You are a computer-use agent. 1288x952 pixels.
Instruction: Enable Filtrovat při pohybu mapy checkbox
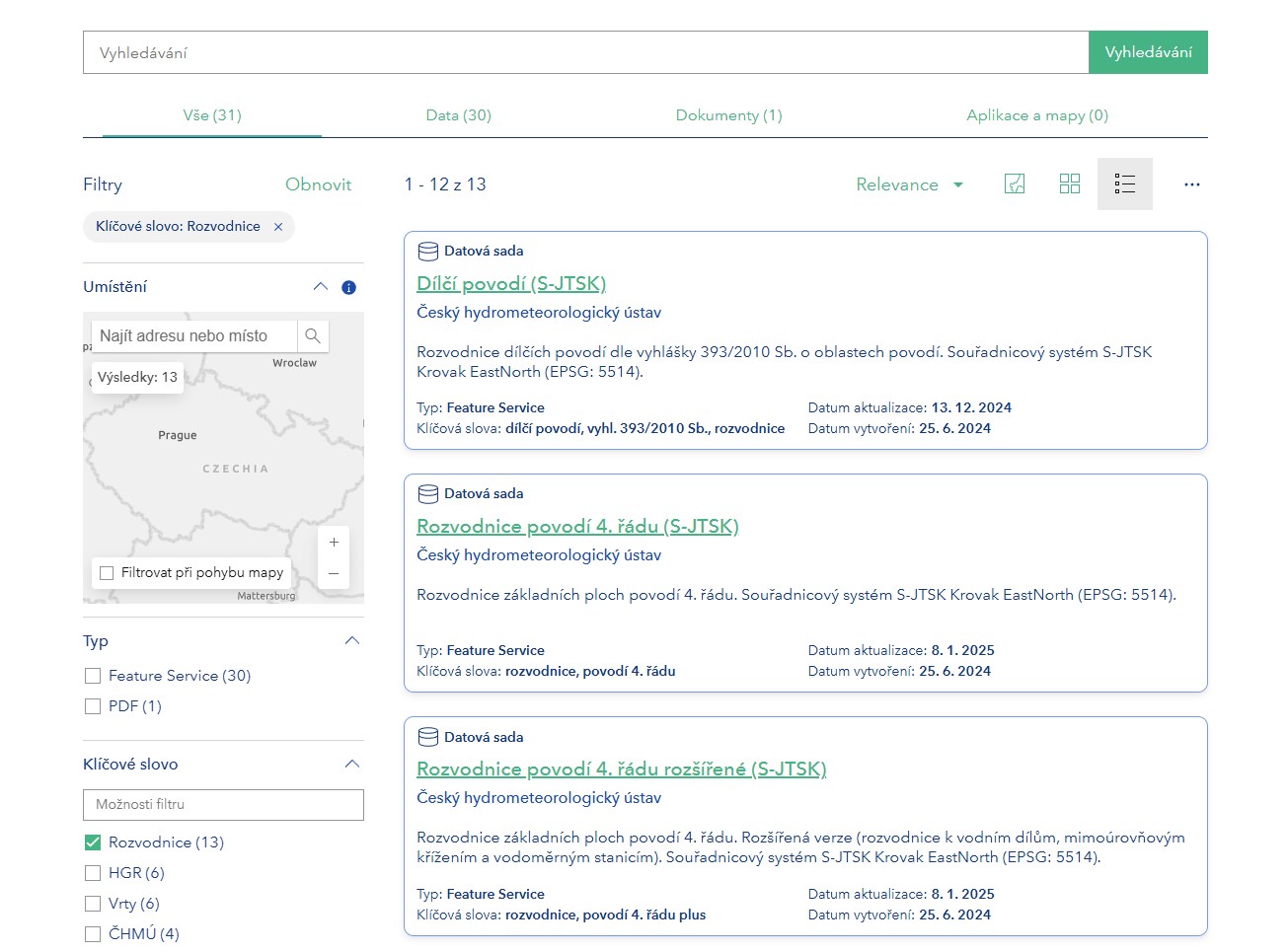point(107,573)
